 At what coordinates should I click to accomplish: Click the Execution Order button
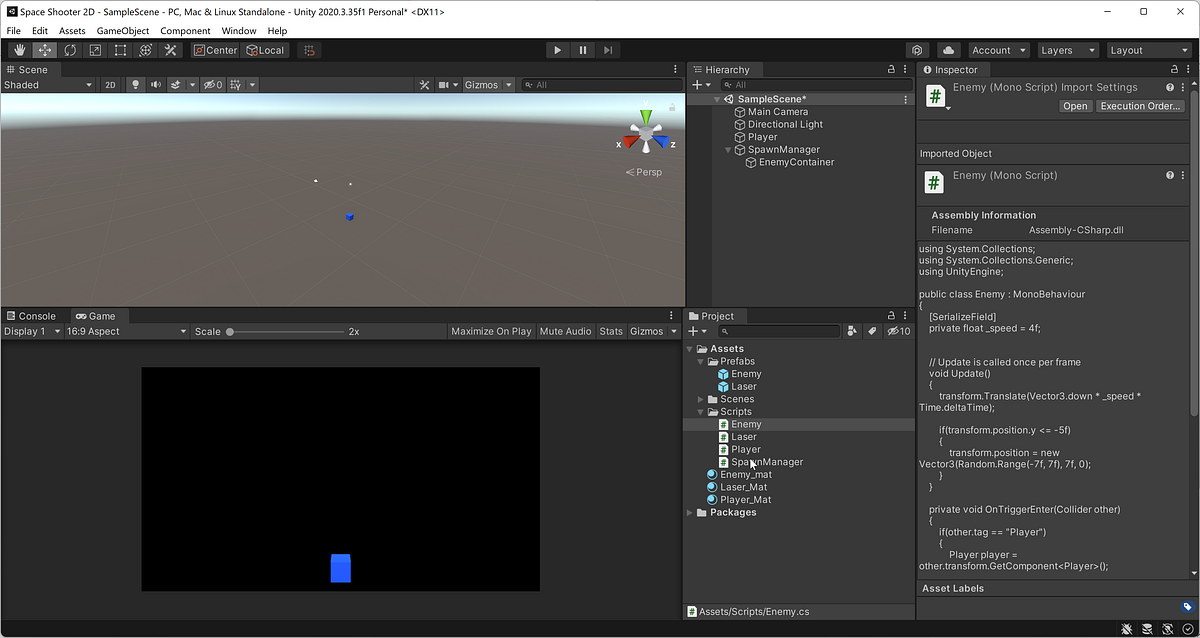coord(1140,105)
